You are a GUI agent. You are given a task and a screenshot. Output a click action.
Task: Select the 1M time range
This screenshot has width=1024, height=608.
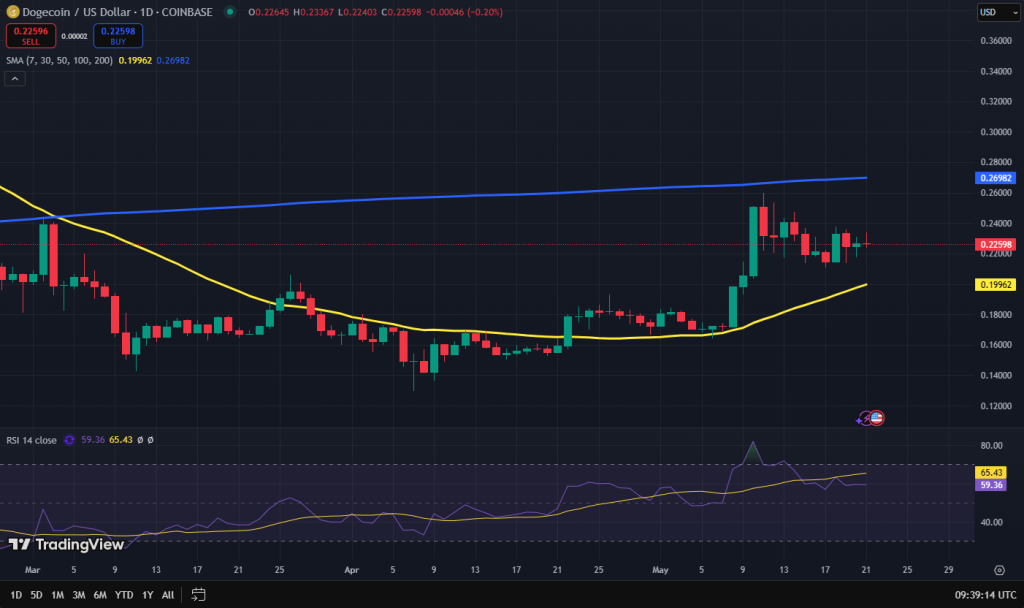tap(57, 595)
